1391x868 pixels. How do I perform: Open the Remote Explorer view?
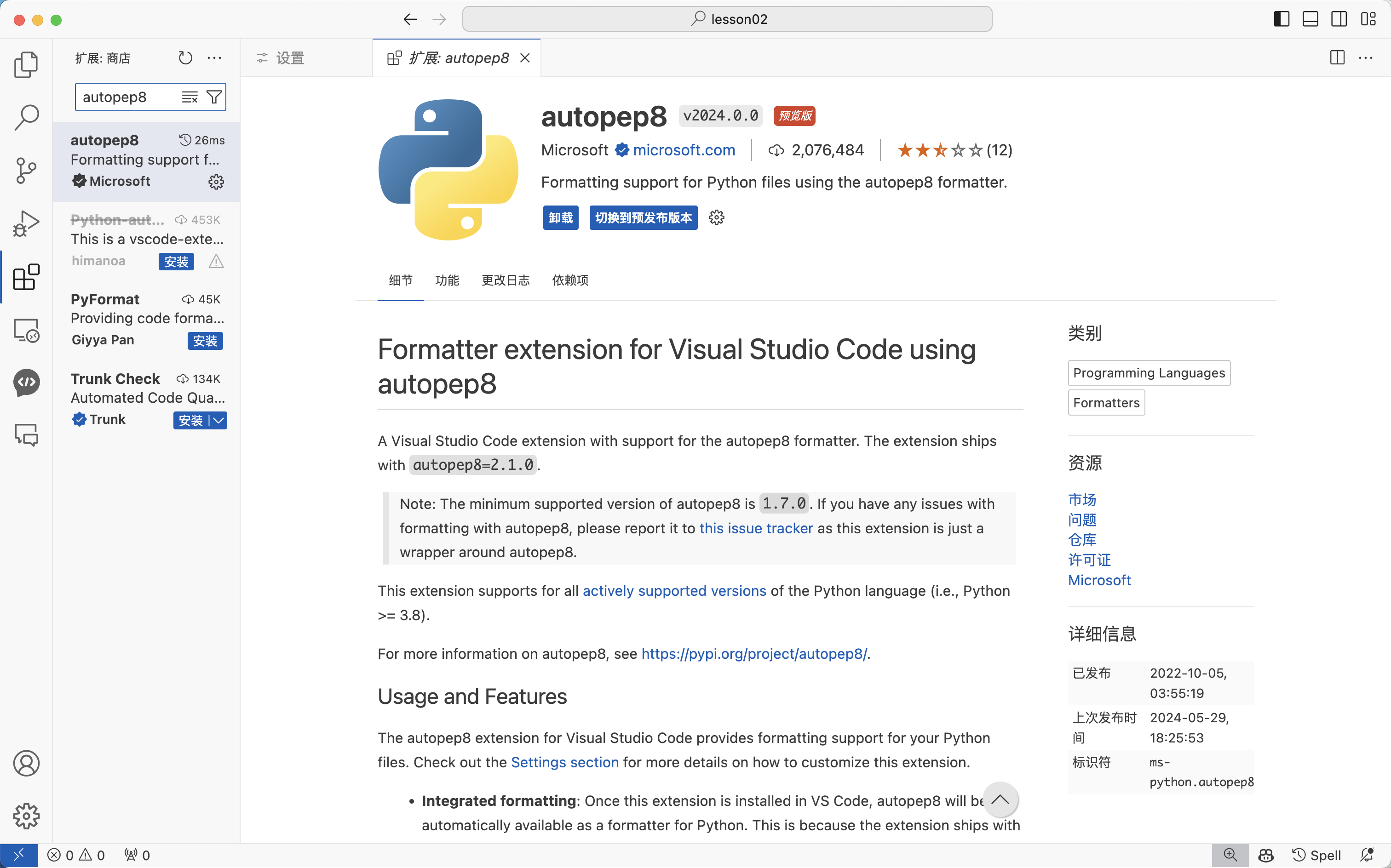(x=26, y=330)
